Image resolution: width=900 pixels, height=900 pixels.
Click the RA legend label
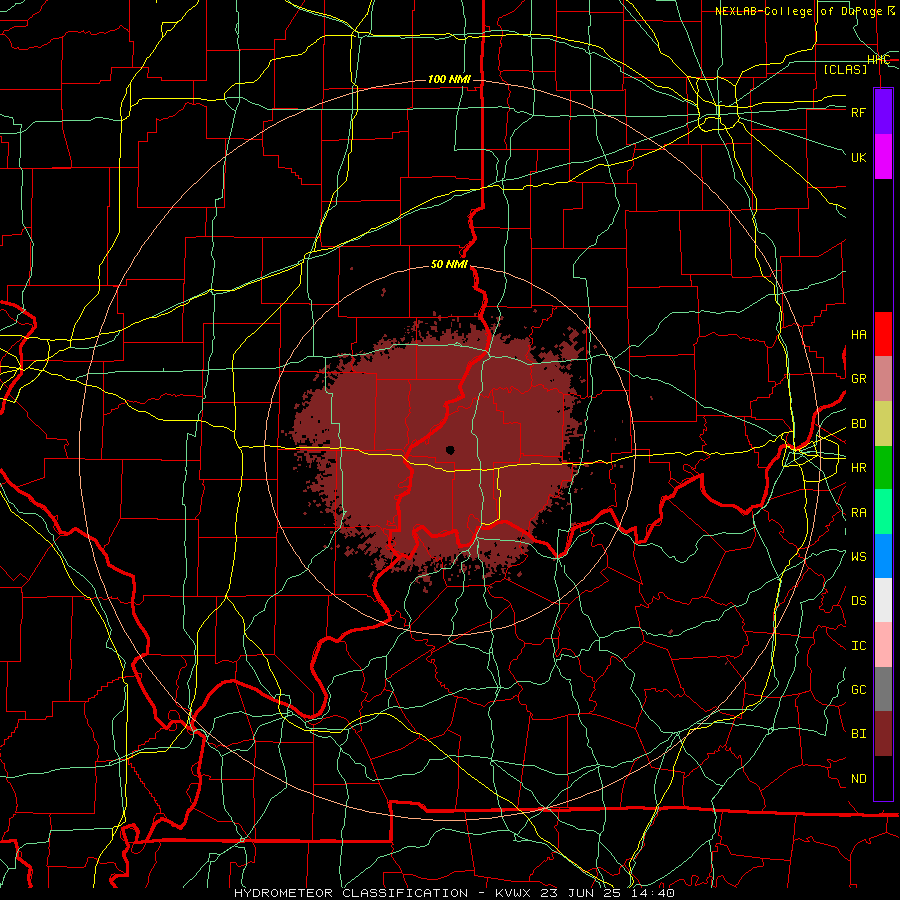859,513
